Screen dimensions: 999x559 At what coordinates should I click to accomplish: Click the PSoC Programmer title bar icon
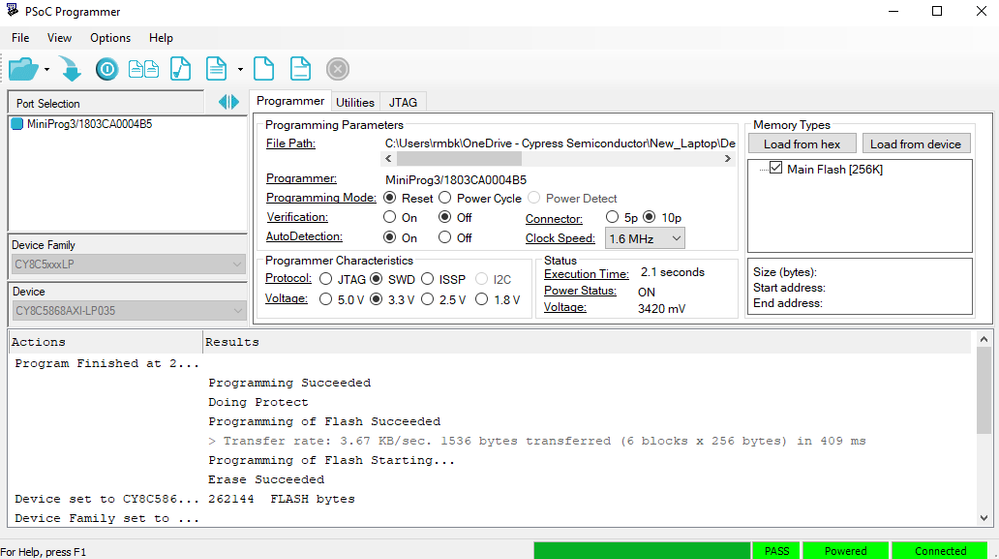coord(12,10)
